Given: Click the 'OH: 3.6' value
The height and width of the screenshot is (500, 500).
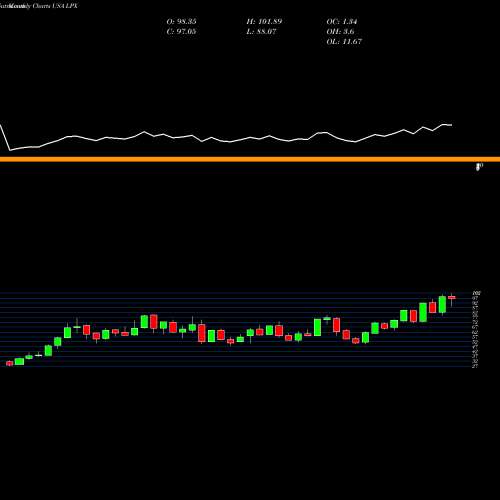Looking at the screenshot, I should pos(340,32).
